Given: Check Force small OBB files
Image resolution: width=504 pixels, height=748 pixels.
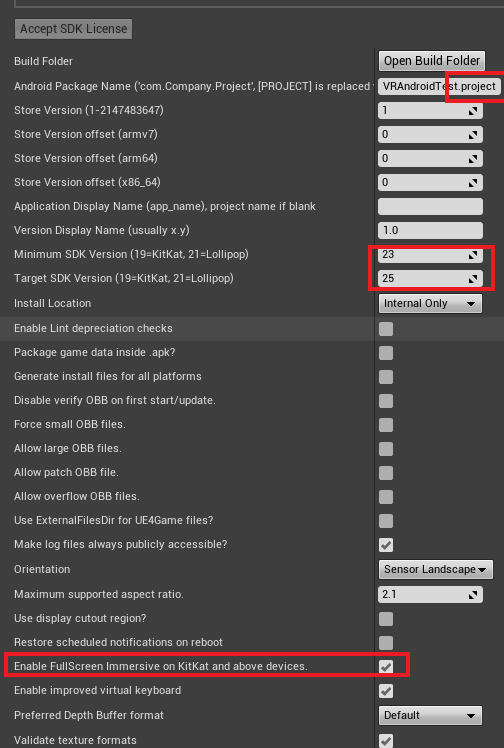Looking at the screenshot, I should 386,425.
